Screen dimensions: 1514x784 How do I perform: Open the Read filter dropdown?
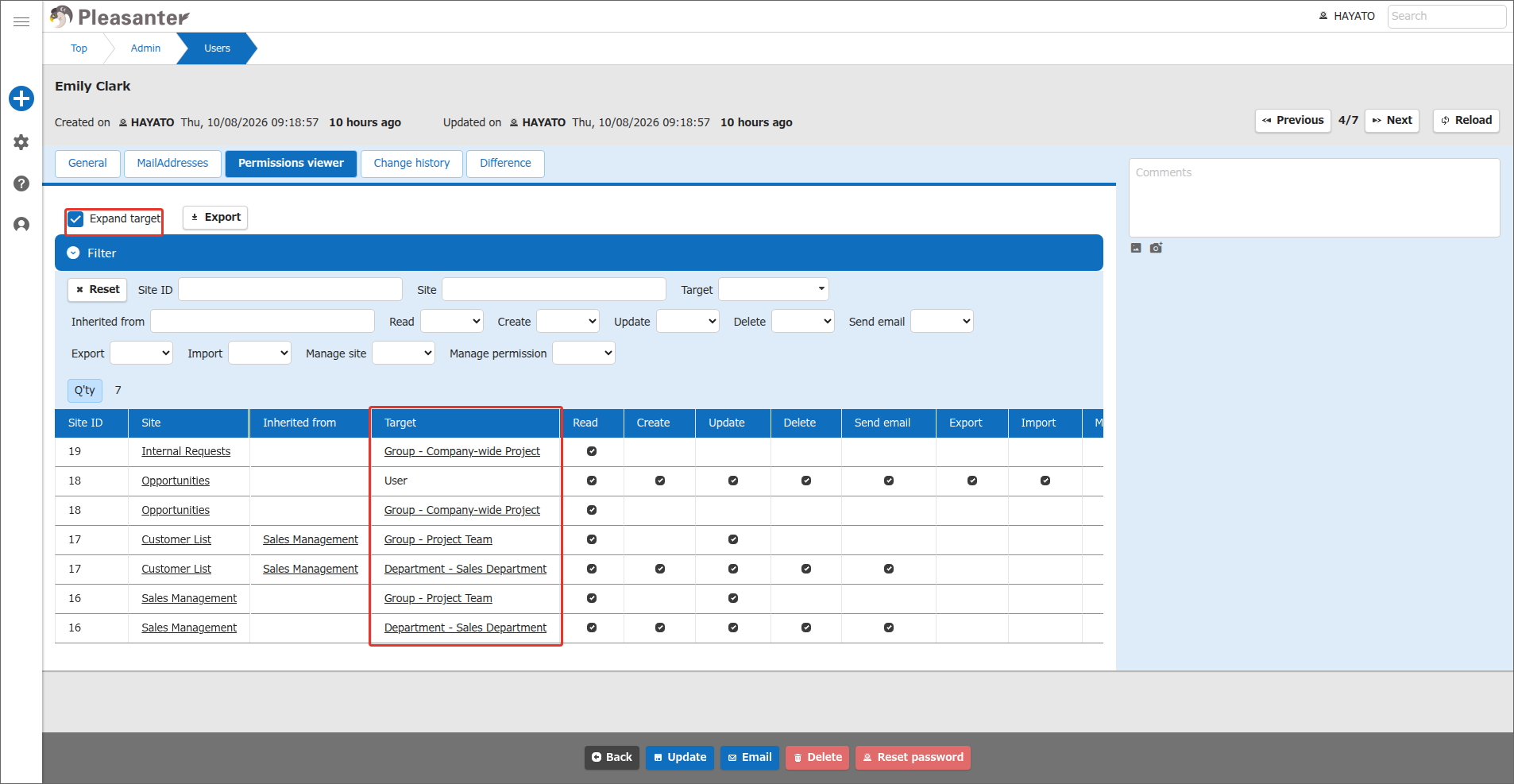click(x=452, y=321)
